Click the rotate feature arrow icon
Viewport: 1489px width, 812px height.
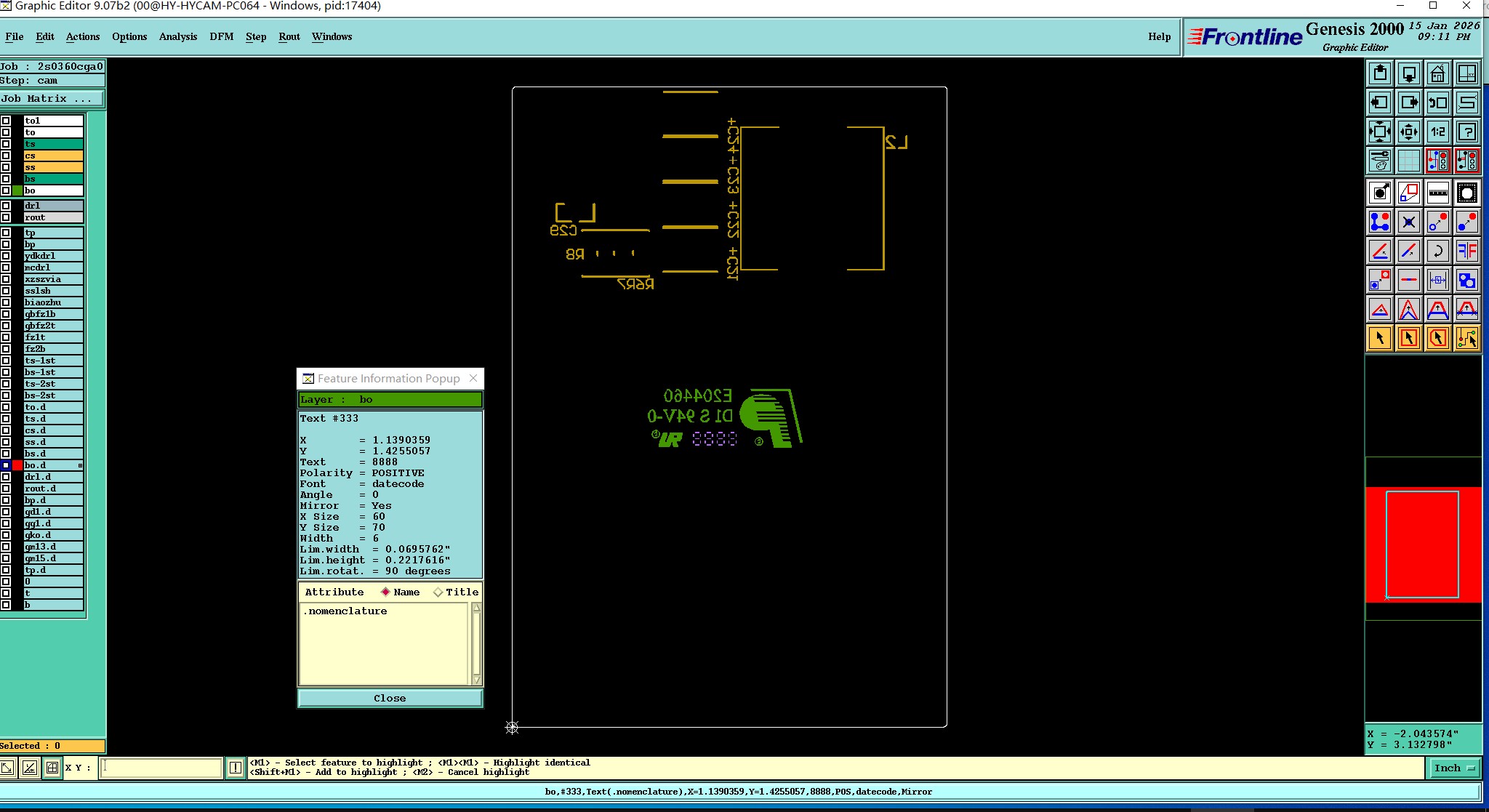[1437, 251]
